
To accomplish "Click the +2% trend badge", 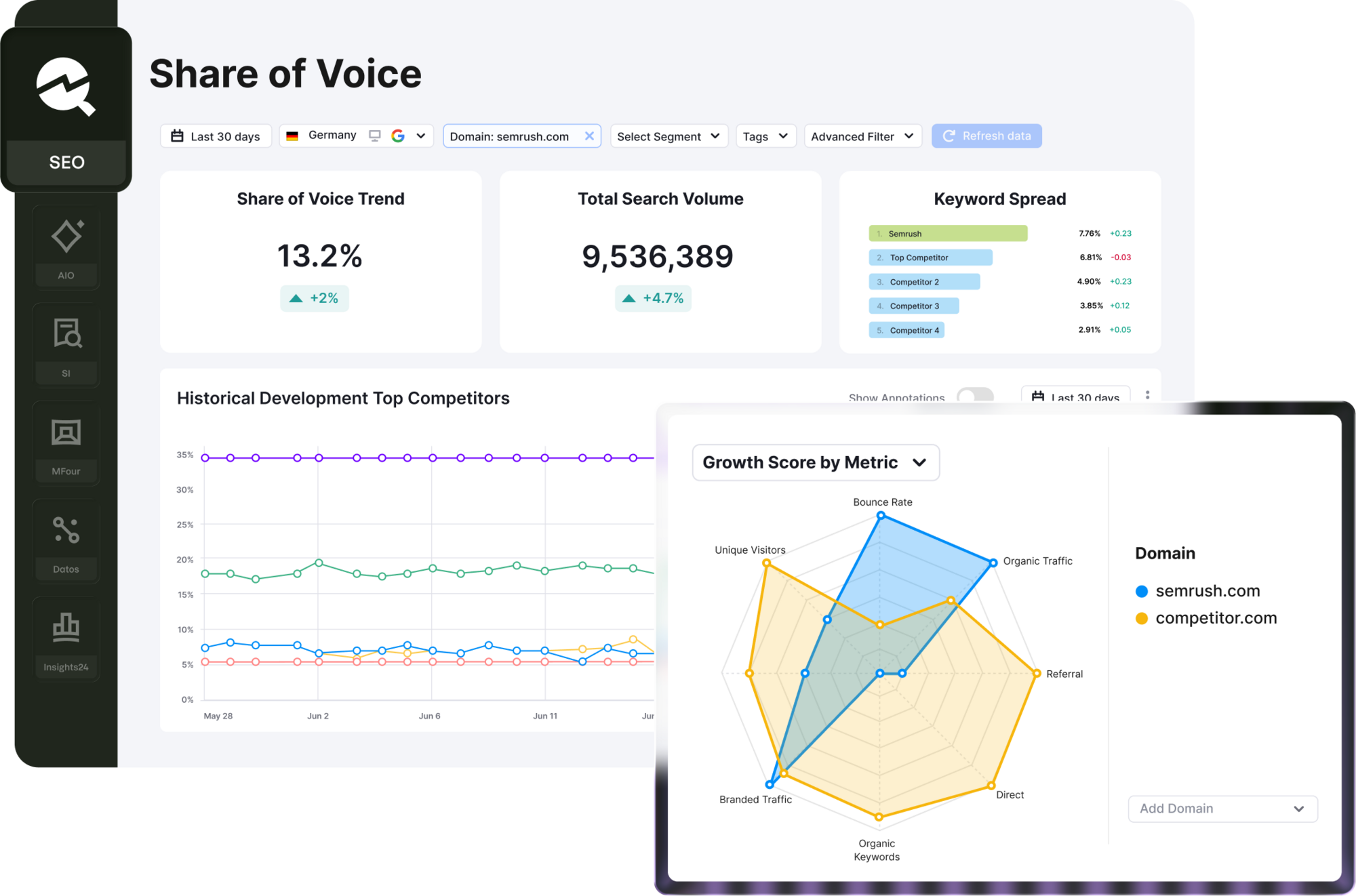I will point(315,298).
